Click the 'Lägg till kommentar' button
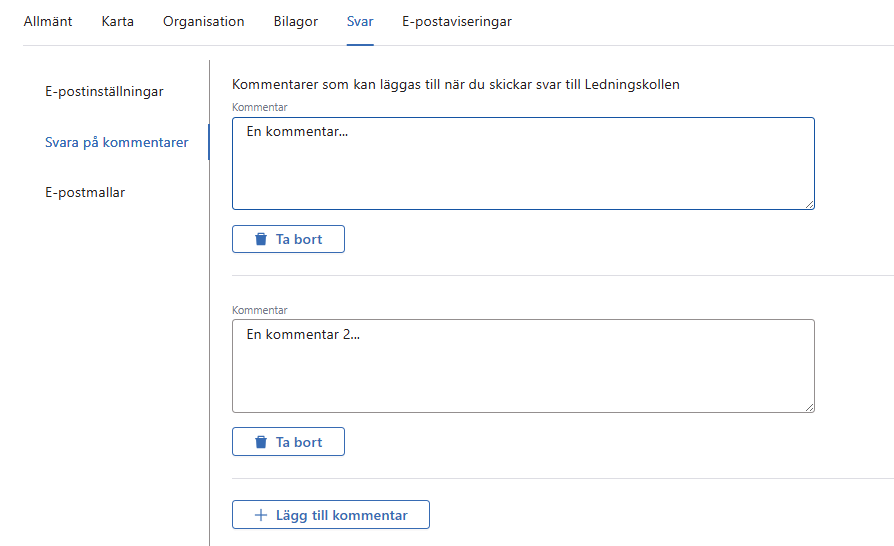Viewport: 894px width, 546px height. [331, 515]
